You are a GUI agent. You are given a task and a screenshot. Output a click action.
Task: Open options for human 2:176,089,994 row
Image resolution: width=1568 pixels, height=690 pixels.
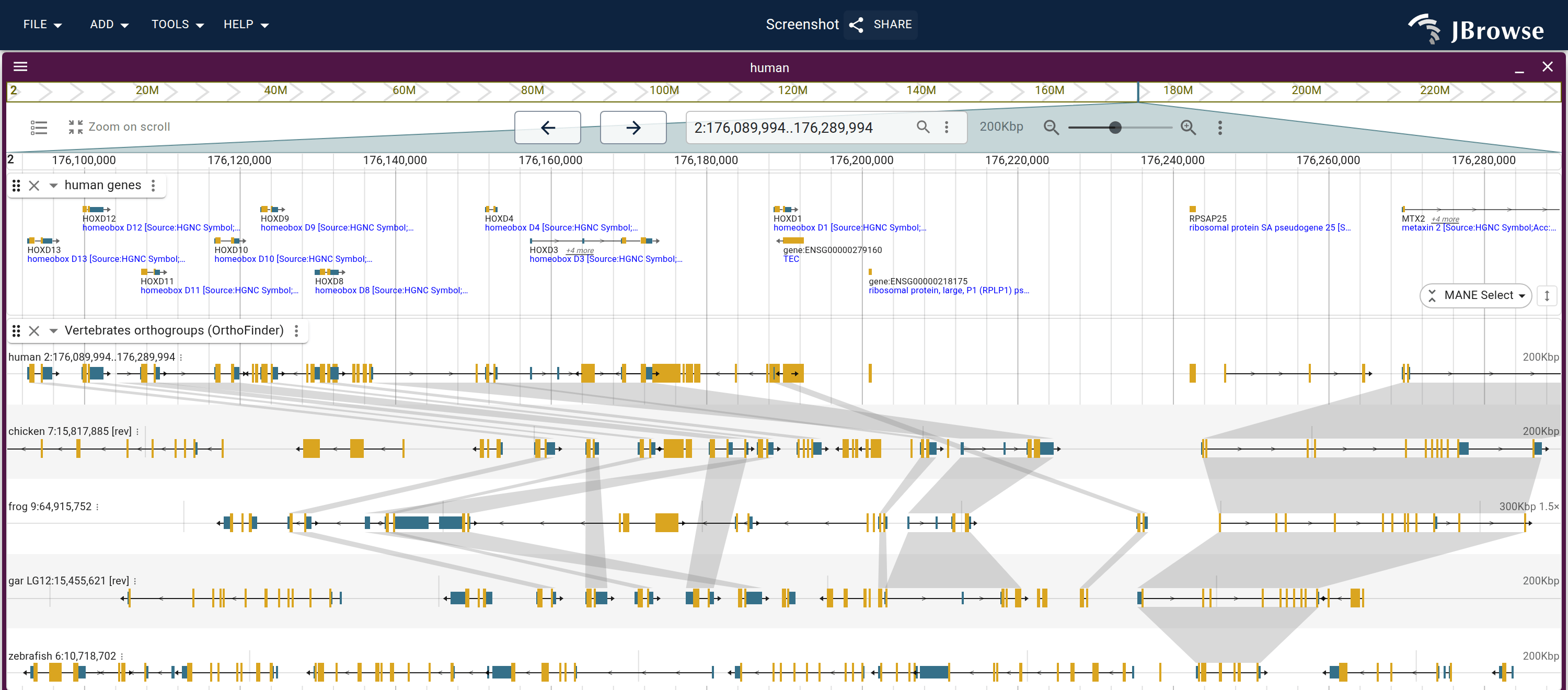181,358
